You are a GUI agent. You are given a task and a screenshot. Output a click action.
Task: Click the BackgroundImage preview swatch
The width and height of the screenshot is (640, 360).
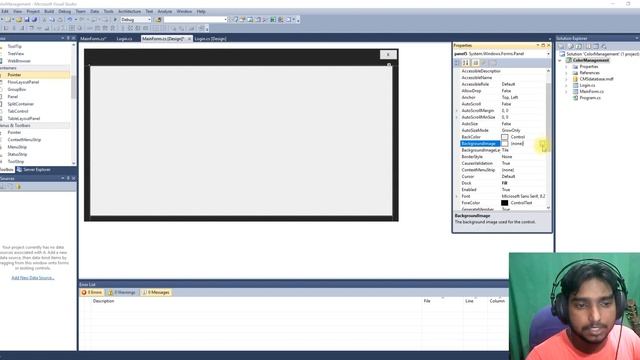pos(504,144)
